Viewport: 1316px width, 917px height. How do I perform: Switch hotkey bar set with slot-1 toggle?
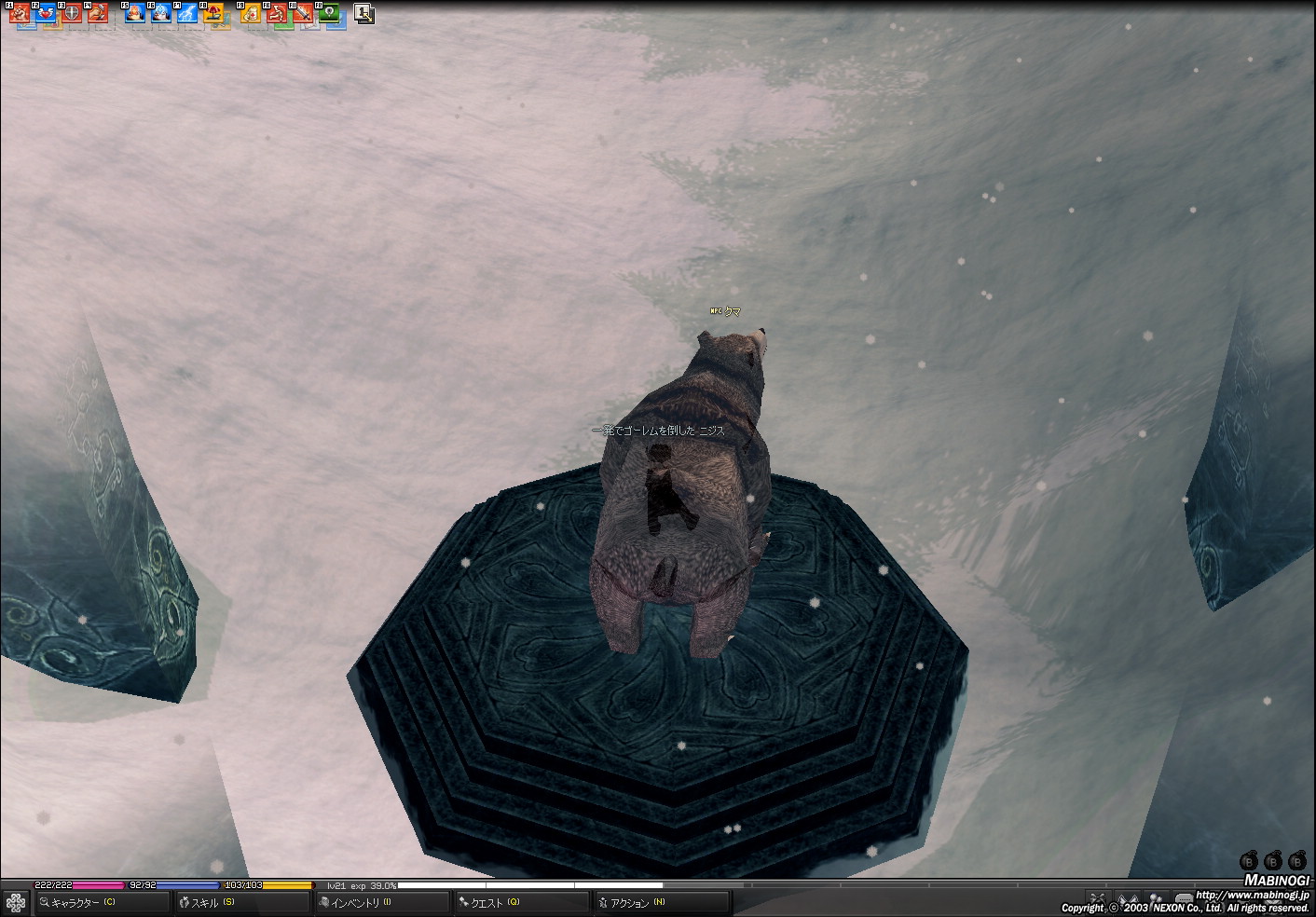pos(364,13)
